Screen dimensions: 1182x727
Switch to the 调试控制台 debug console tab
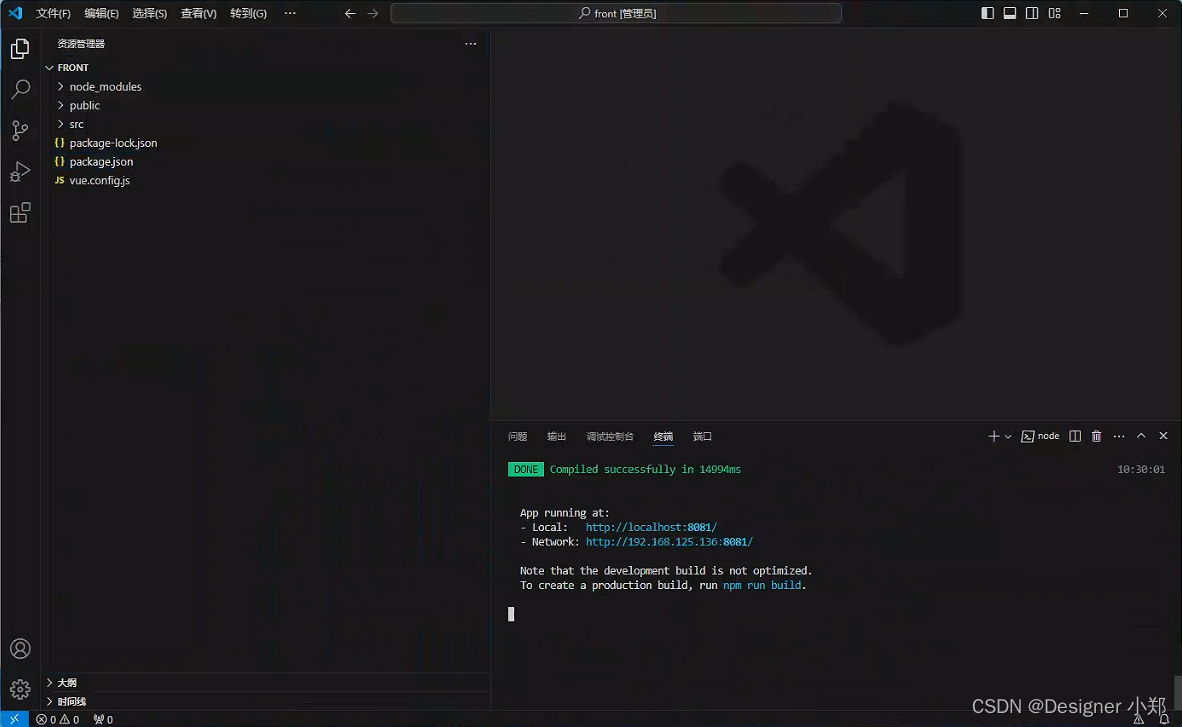(x=610, y=437)
